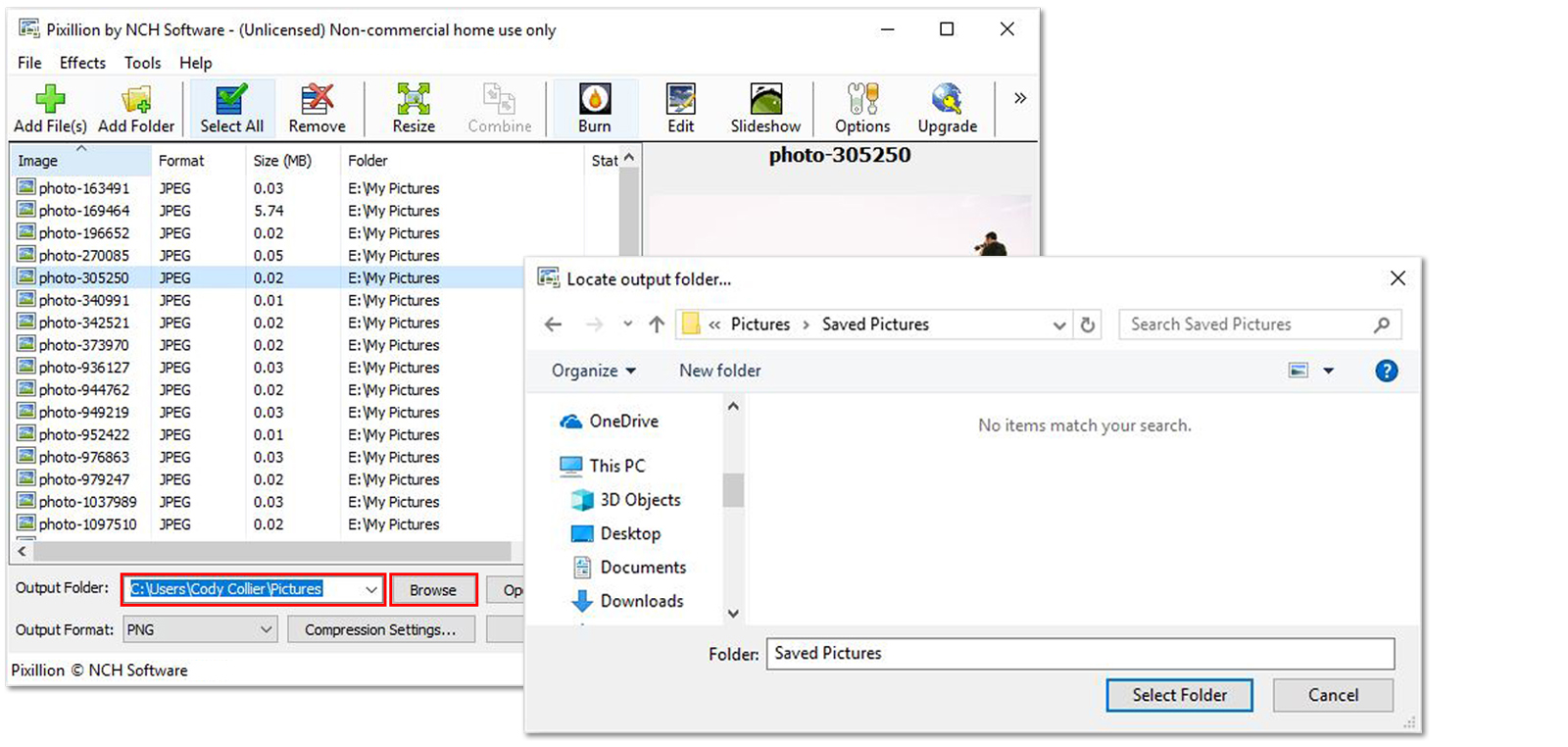
Task: Open the Options toolbar icon
Action: (x=862, y=109)
